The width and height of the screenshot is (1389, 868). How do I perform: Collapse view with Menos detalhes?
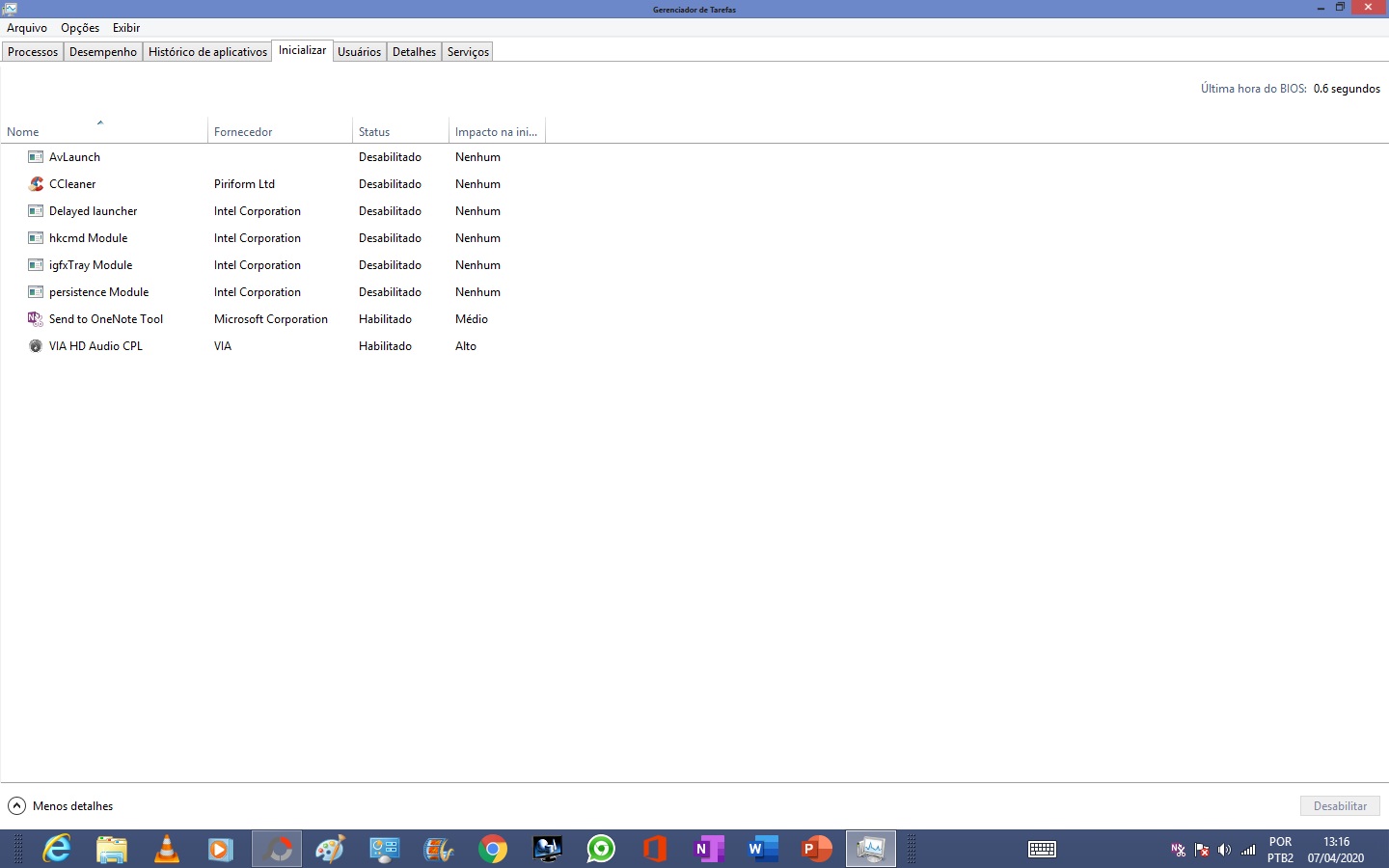[x=61, y=806]
